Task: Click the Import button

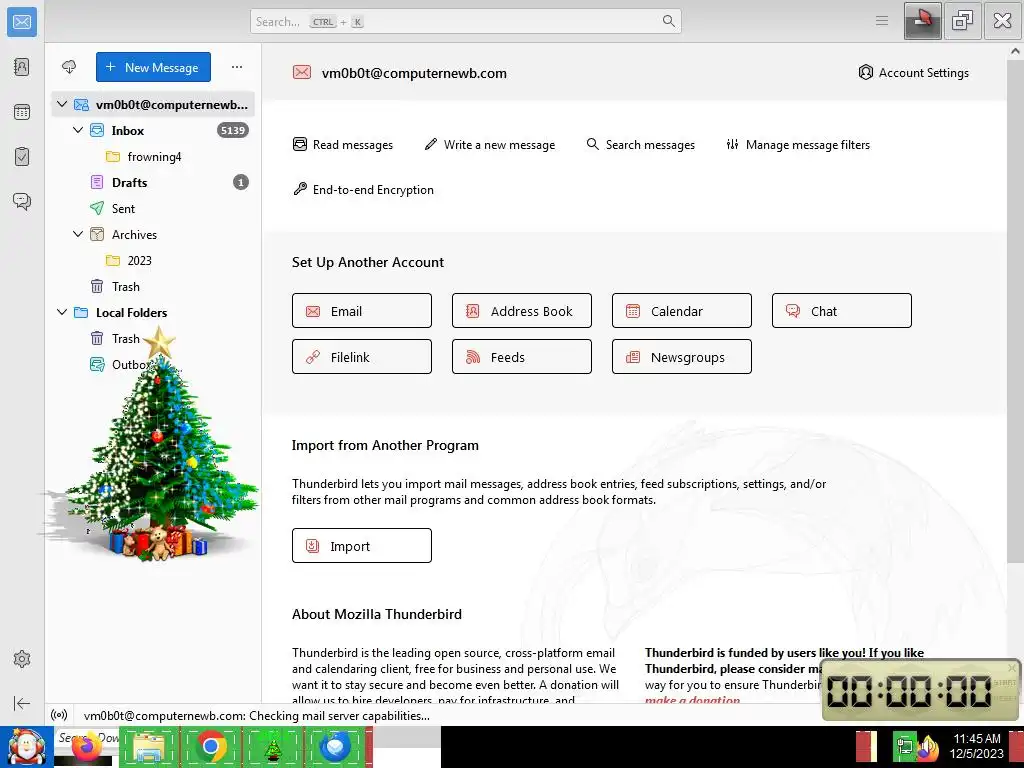Action: (362, 545)
